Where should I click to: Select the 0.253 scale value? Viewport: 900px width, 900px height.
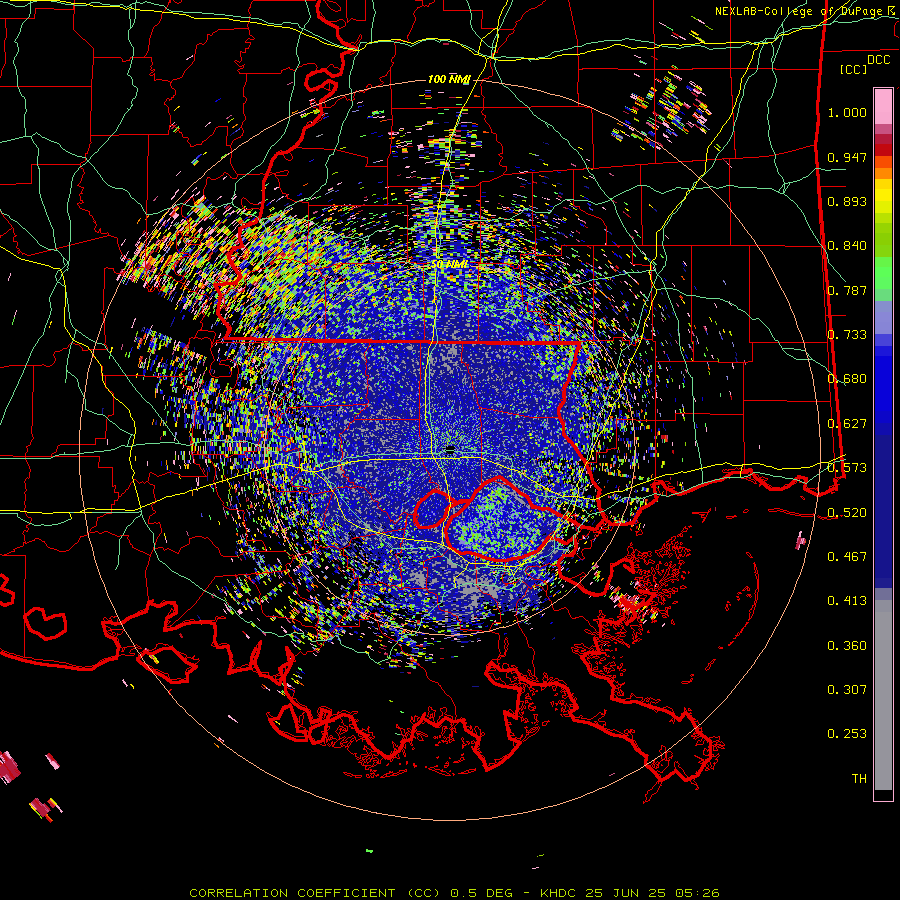(x=847, y=734)
